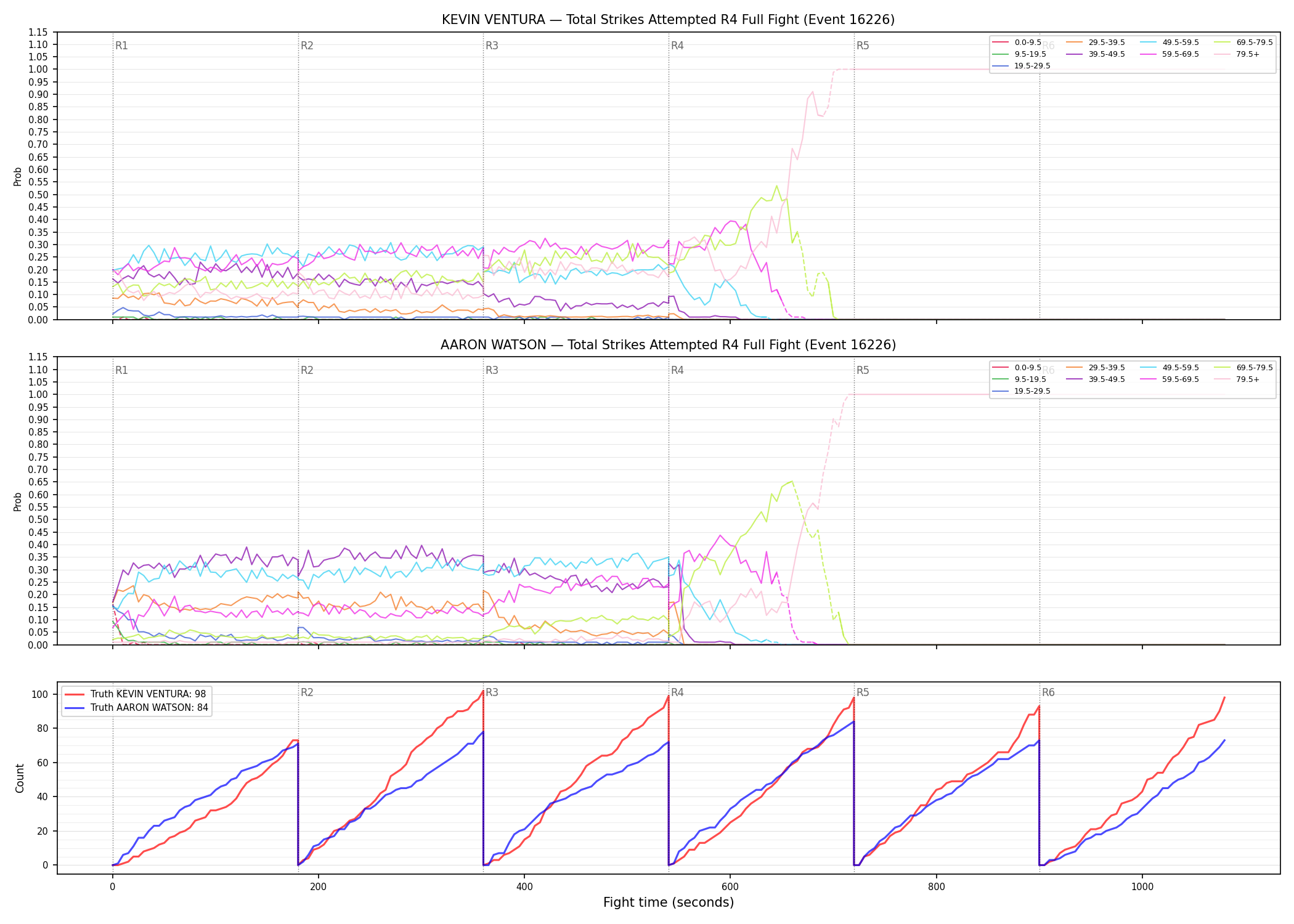Click the x-axis tick label 1000
Screen dimensions: 1294x924
pyautogui.click(x=1142, y=887)
